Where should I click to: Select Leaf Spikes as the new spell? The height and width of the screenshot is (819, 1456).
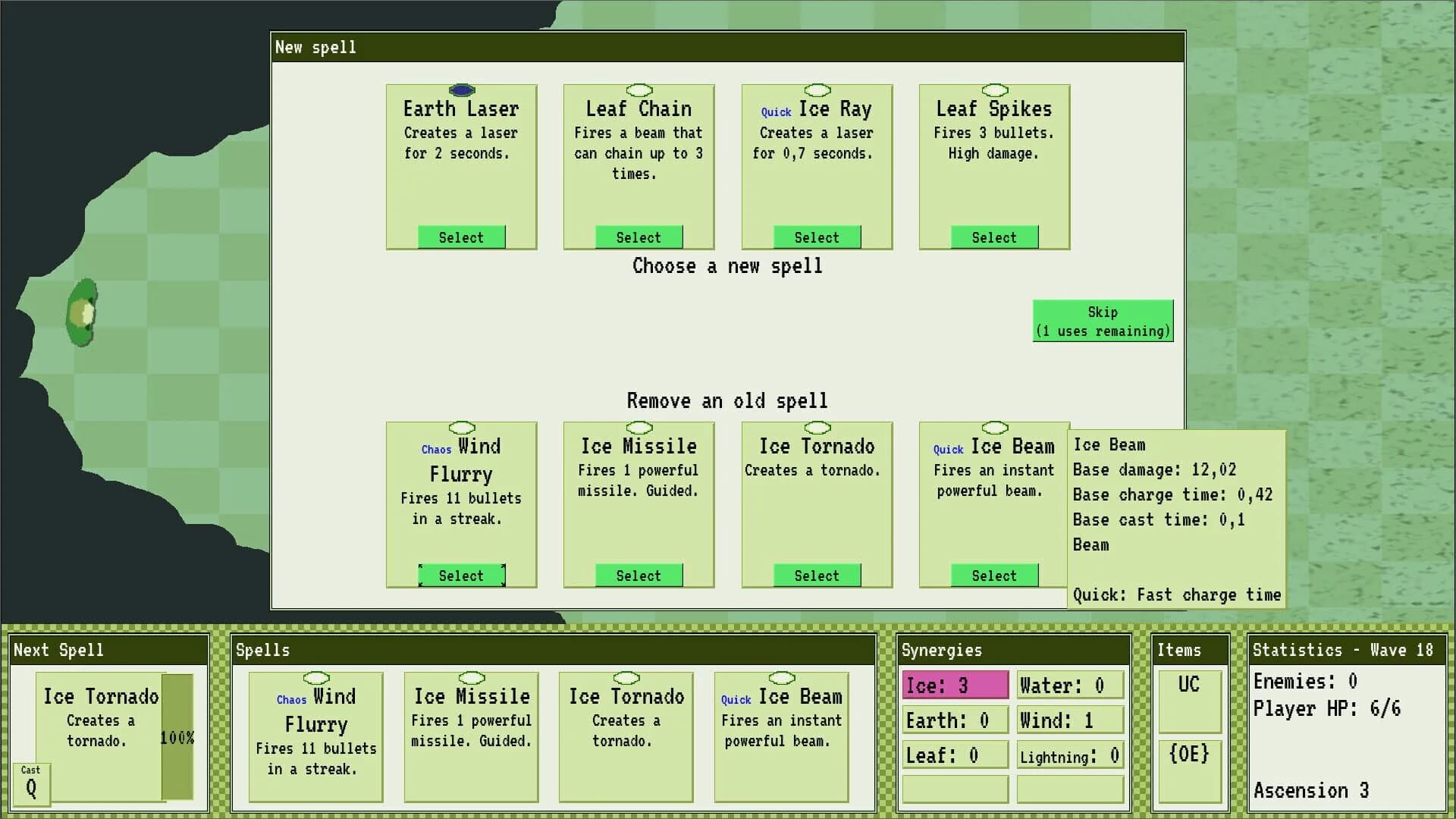[993, 237]
